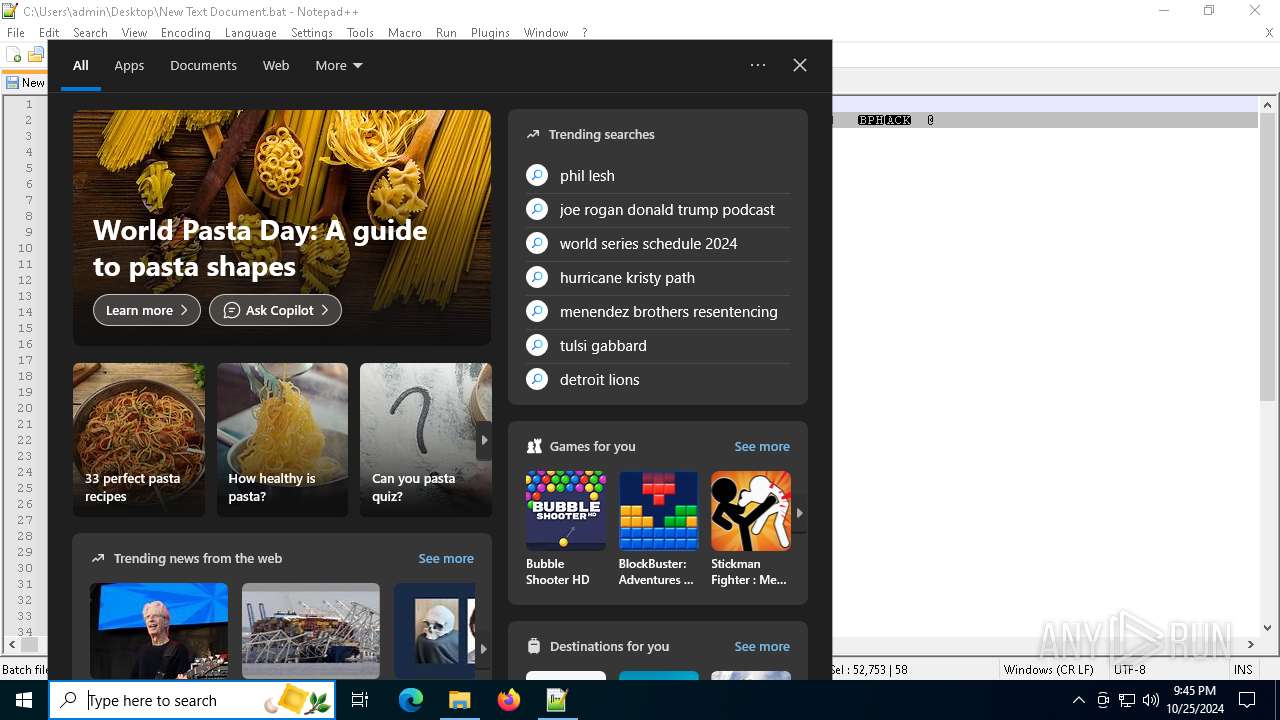This screenshot has height=720, width=1280.
Task: Advance the games carousel arrow
Action: point(799,512)
